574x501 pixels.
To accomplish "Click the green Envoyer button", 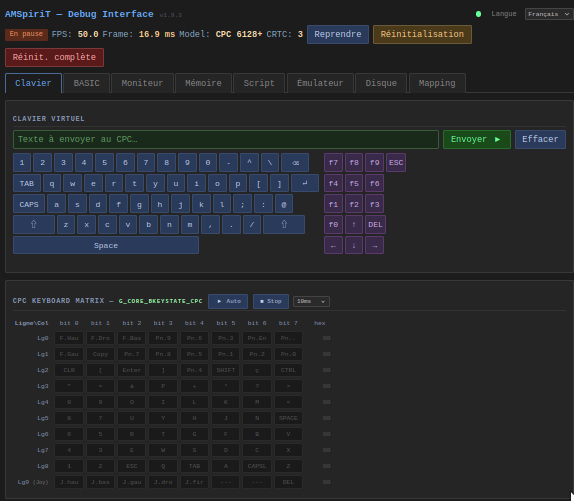I will tap(476, 139).
